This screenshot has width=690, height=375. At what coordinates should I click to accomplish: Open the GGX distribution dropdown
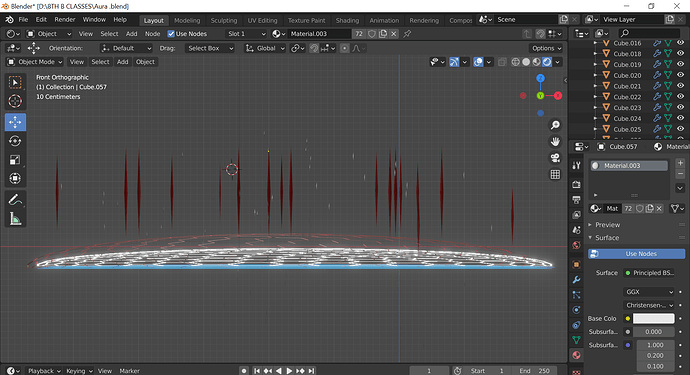(649, 292)
